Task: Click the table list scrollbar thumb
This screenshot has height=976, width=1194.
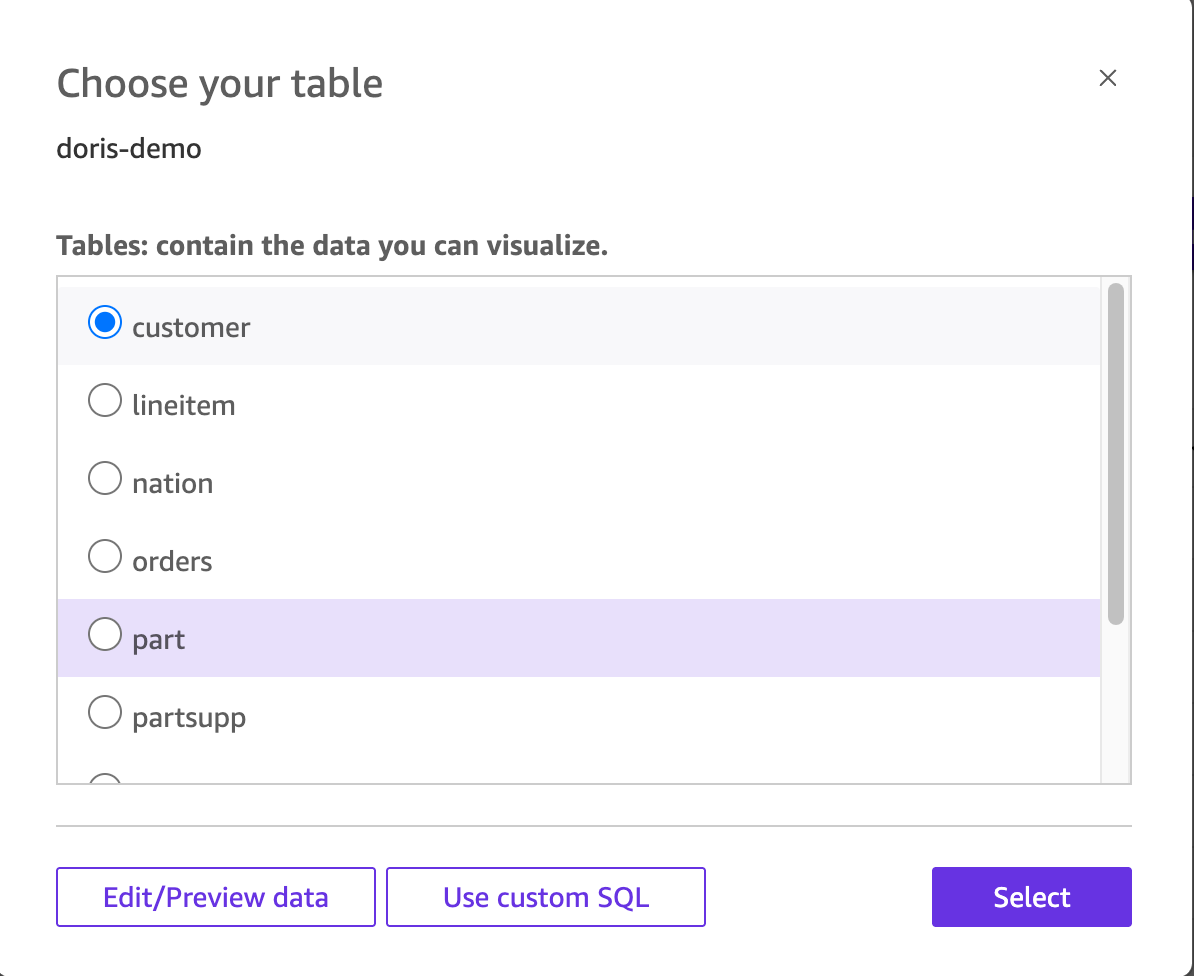Action: (1116, 455)
